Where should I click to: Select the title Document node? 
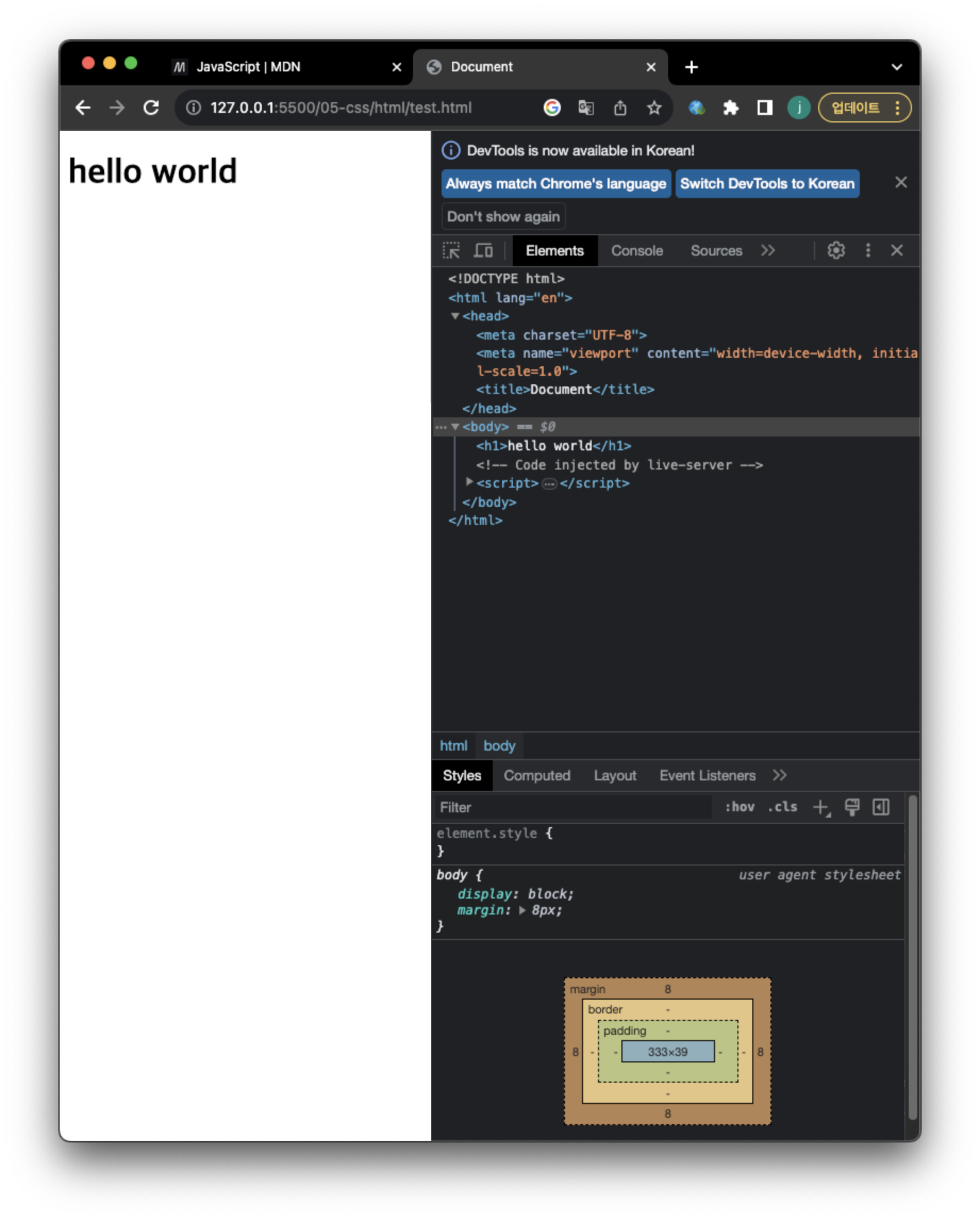point(564,389)
